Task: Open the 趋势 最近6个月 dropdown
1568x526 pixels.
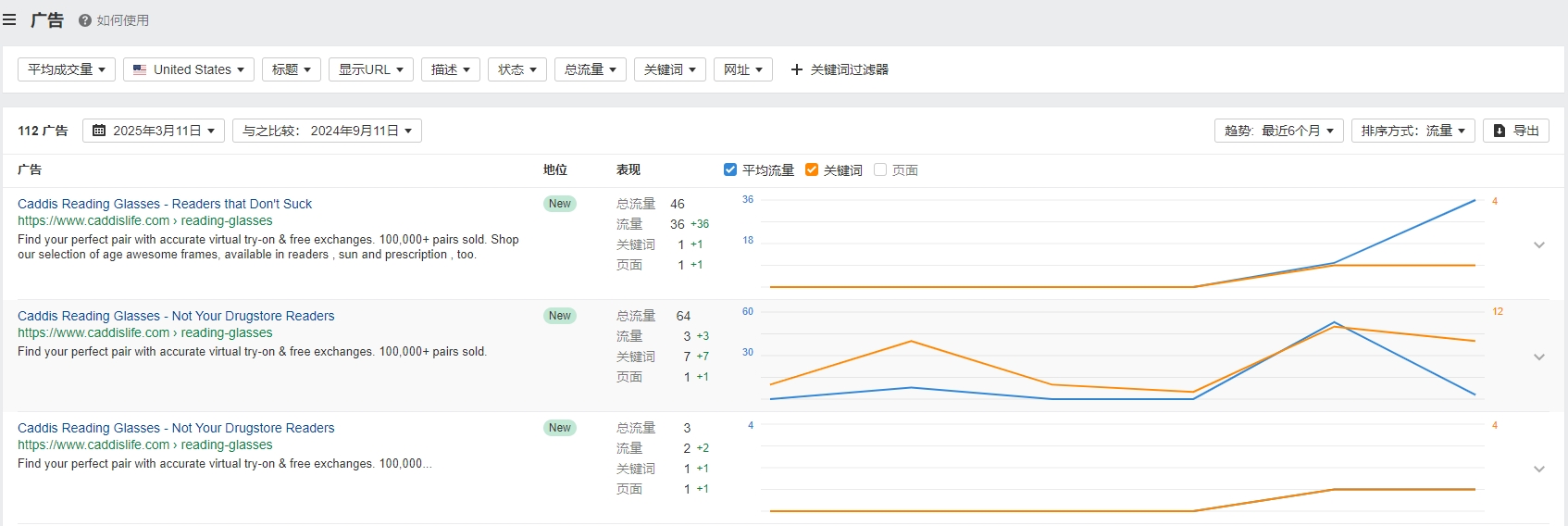Action: (x=1279, y=131)
